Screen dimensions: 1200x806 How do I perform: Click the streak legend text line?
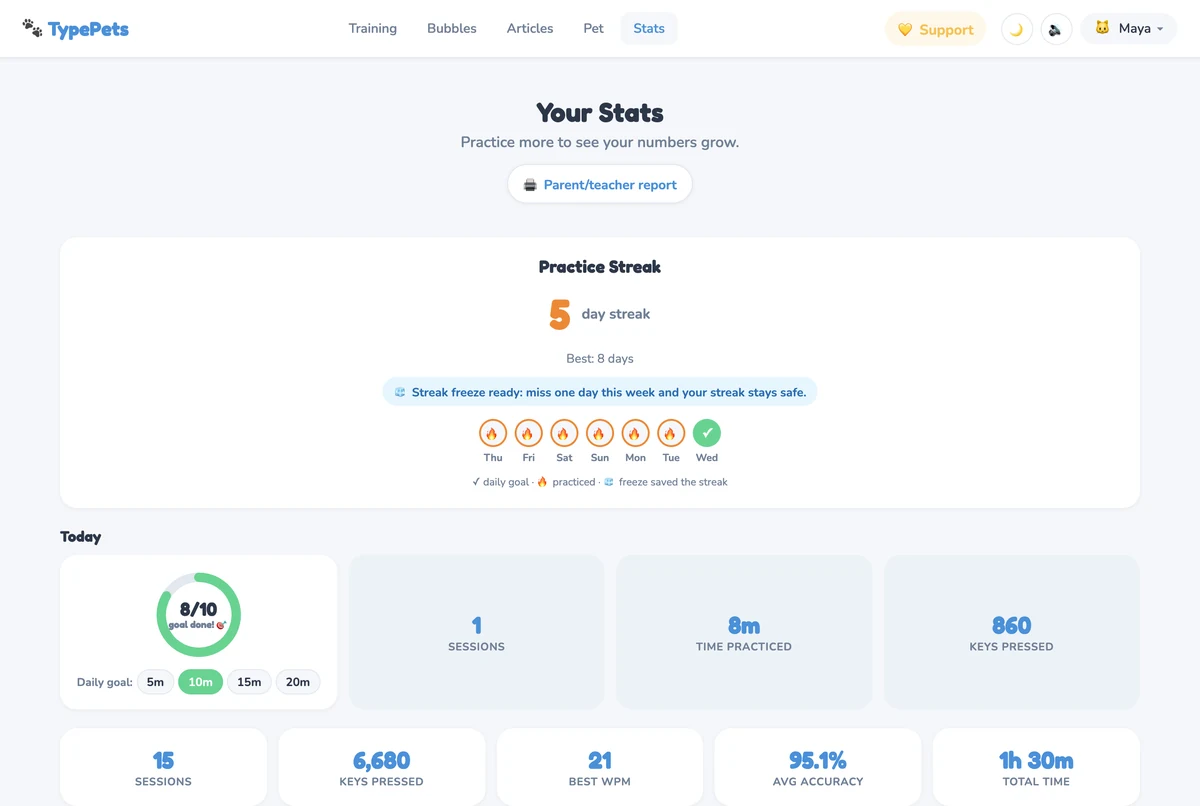(x=600, y=482)
